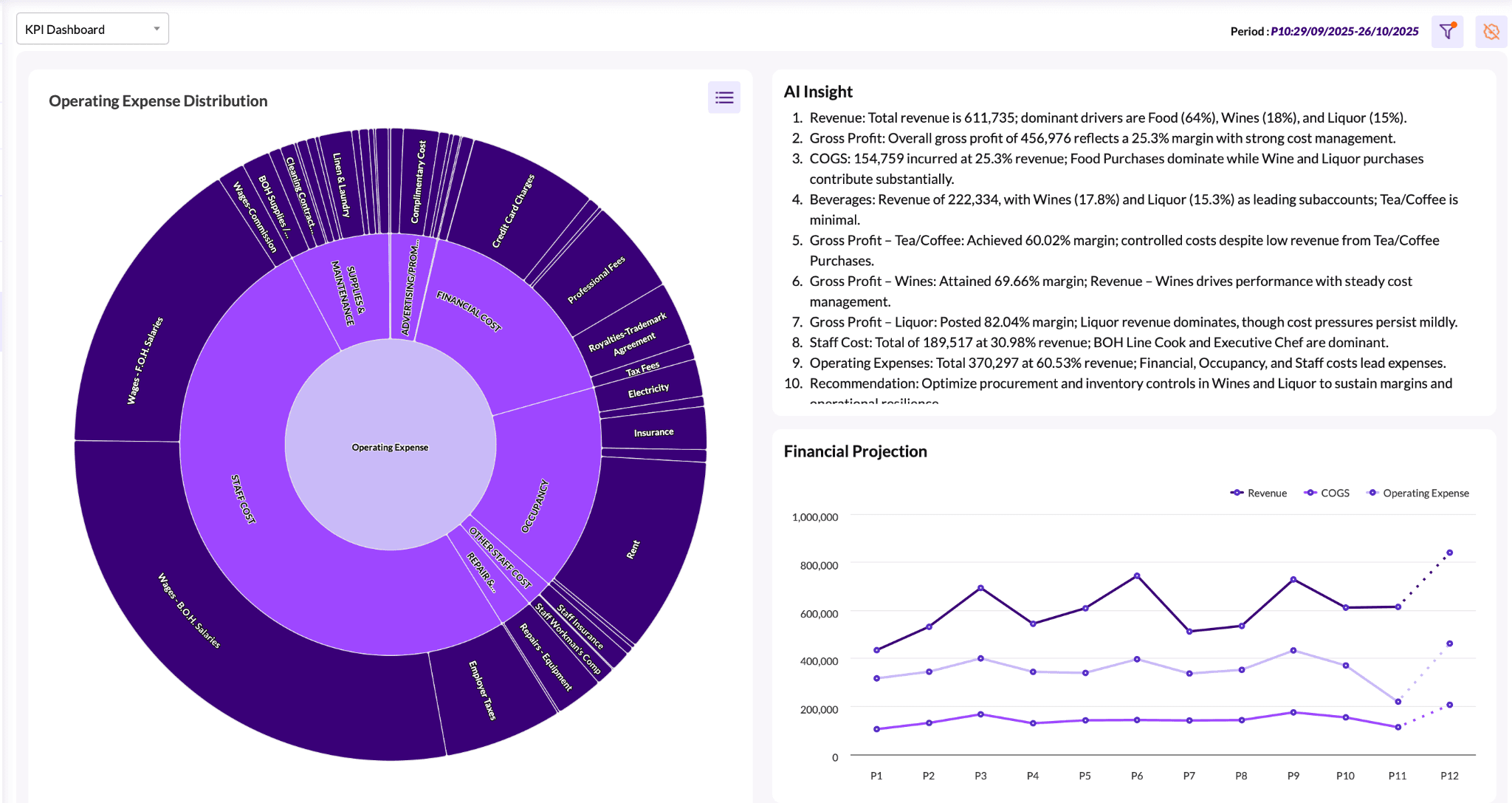
Task: Click the P12 Revenue projection point
Action: coord(1449,553)
